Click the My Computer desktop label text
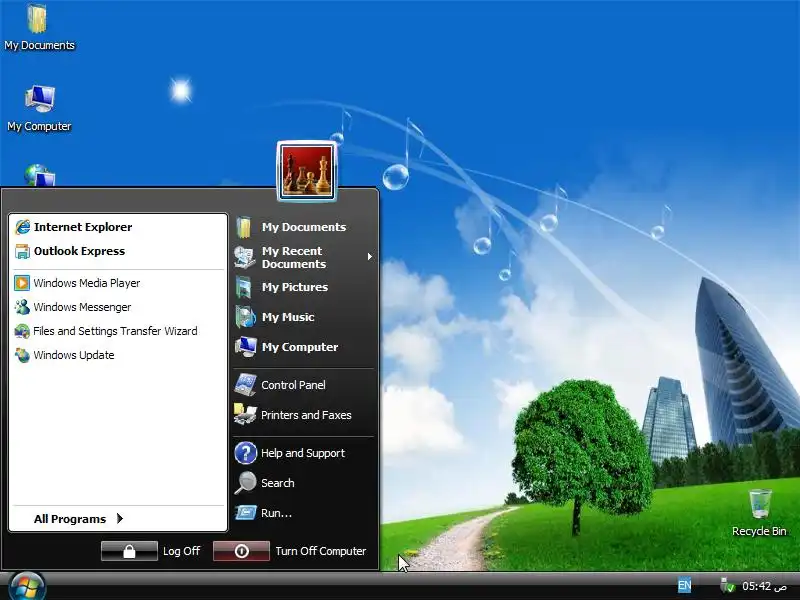 click(39, 126)
